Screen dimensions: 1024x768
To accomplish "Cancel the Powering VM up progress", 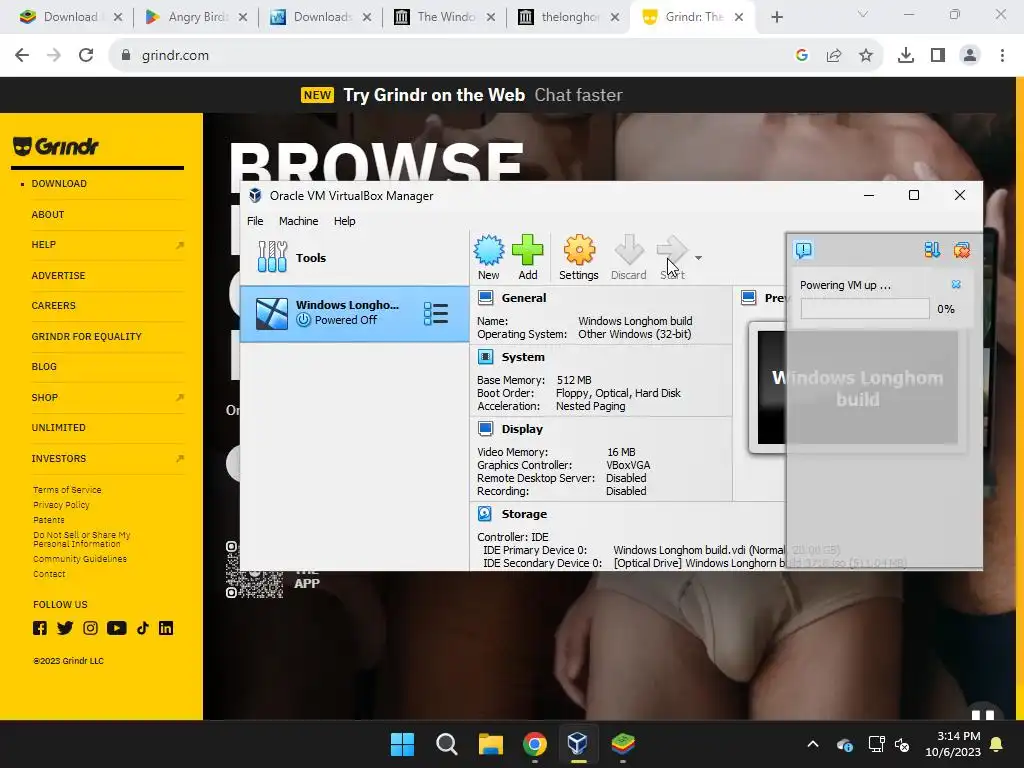I will coord(956,285).
